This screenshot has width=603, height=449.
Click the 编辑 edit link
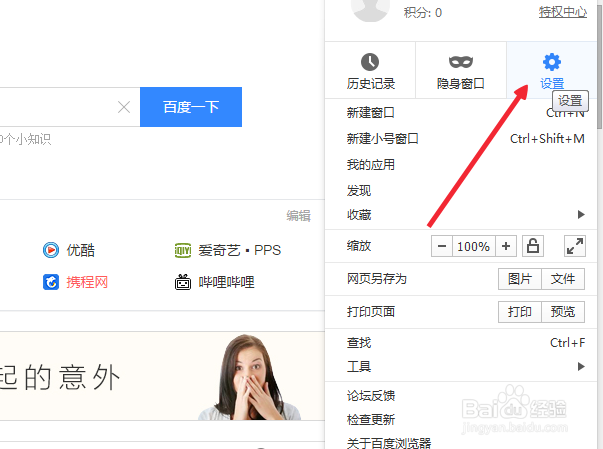[298, 216]
